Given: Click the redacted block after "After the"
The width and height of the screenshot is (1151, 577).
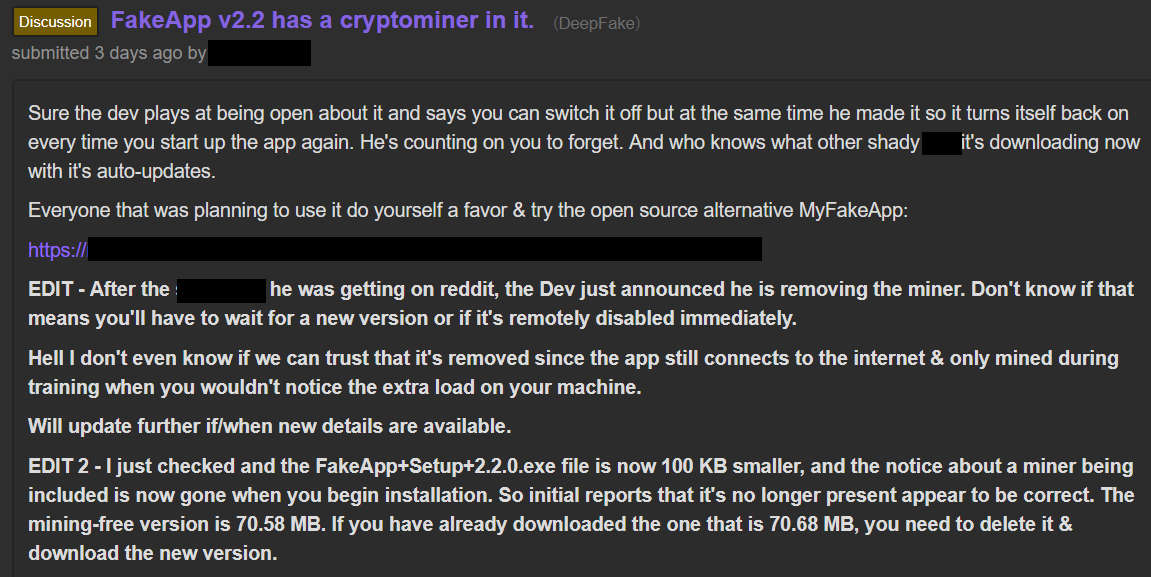Looking at the screenshot, I should tap(221, 290).
